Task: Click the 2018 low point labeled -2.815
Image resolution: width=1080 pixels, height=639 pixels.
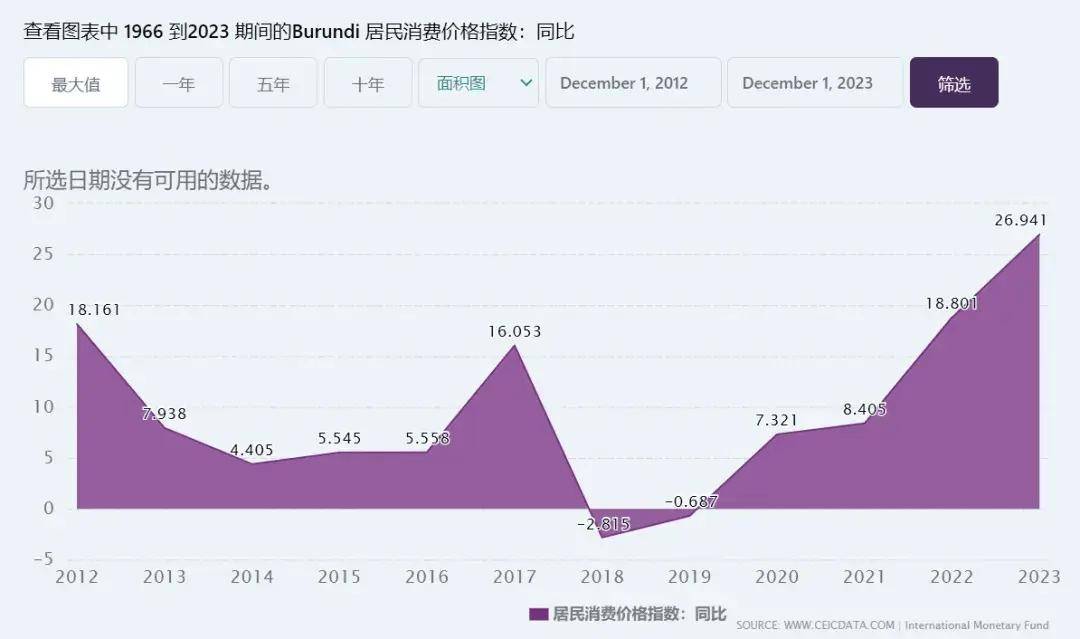Action: click(603, 537)
